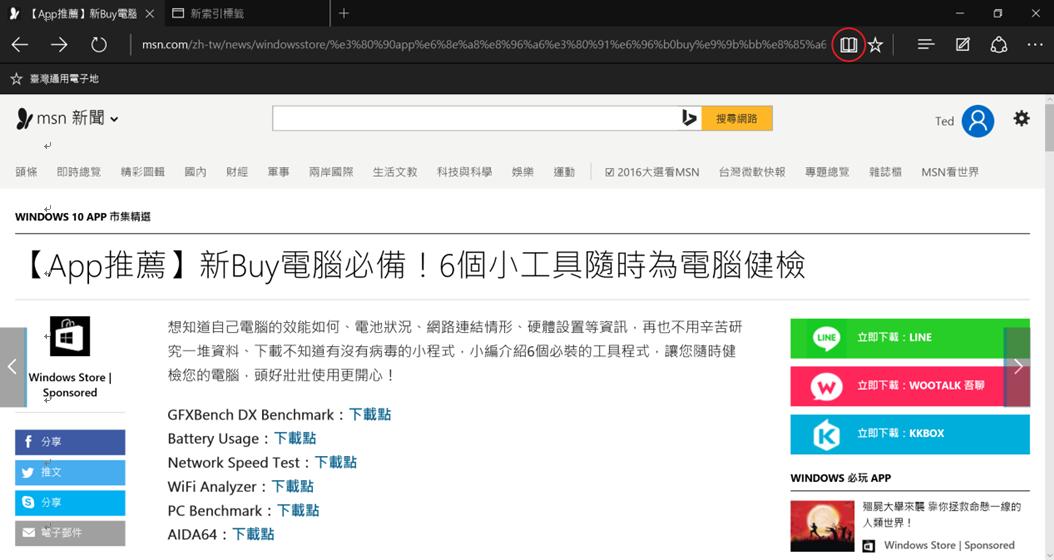The height and width of the screenshot is (560, 1054).
Task: Open the 2016大選看MSN link
Action: [652, 172]
